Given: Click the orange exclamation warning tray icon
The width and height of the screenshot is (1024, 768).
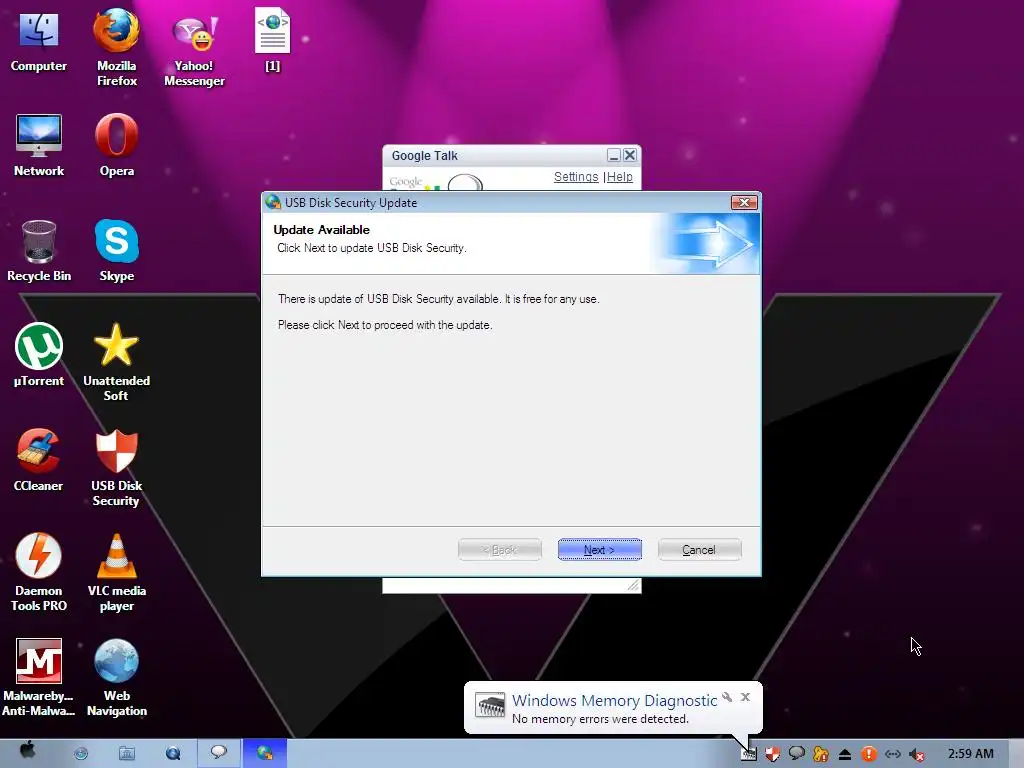Looking at the screenshot, I should click(x=869, y=754).
